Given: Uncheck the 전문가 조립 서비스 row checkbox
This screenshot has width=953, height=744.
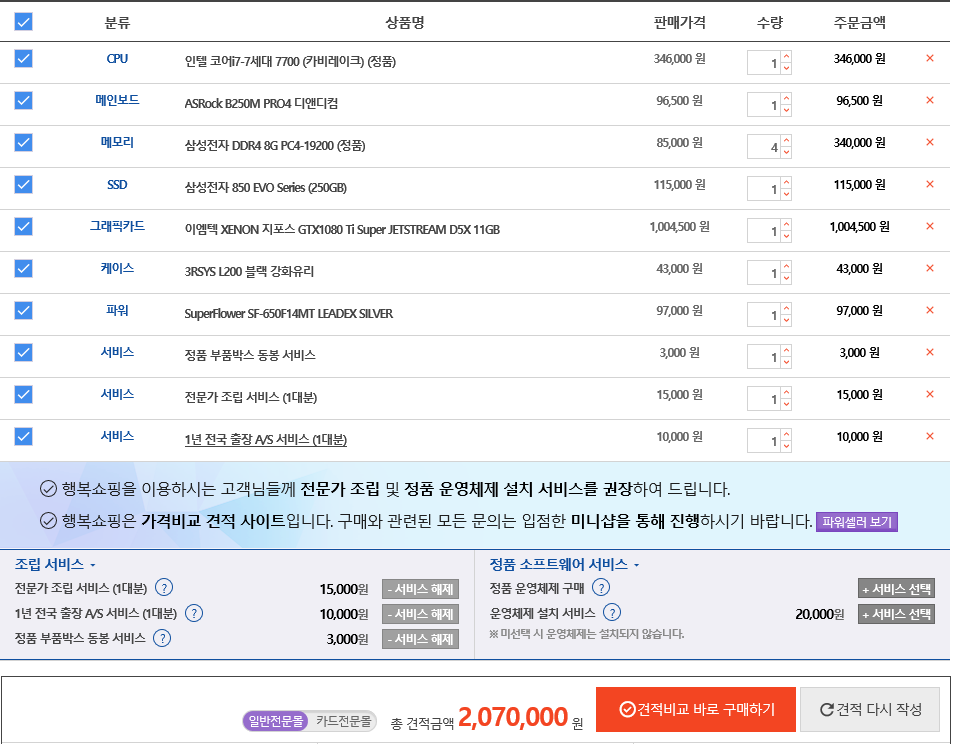Looking at the screenshot, I should (x=23, y=394).
